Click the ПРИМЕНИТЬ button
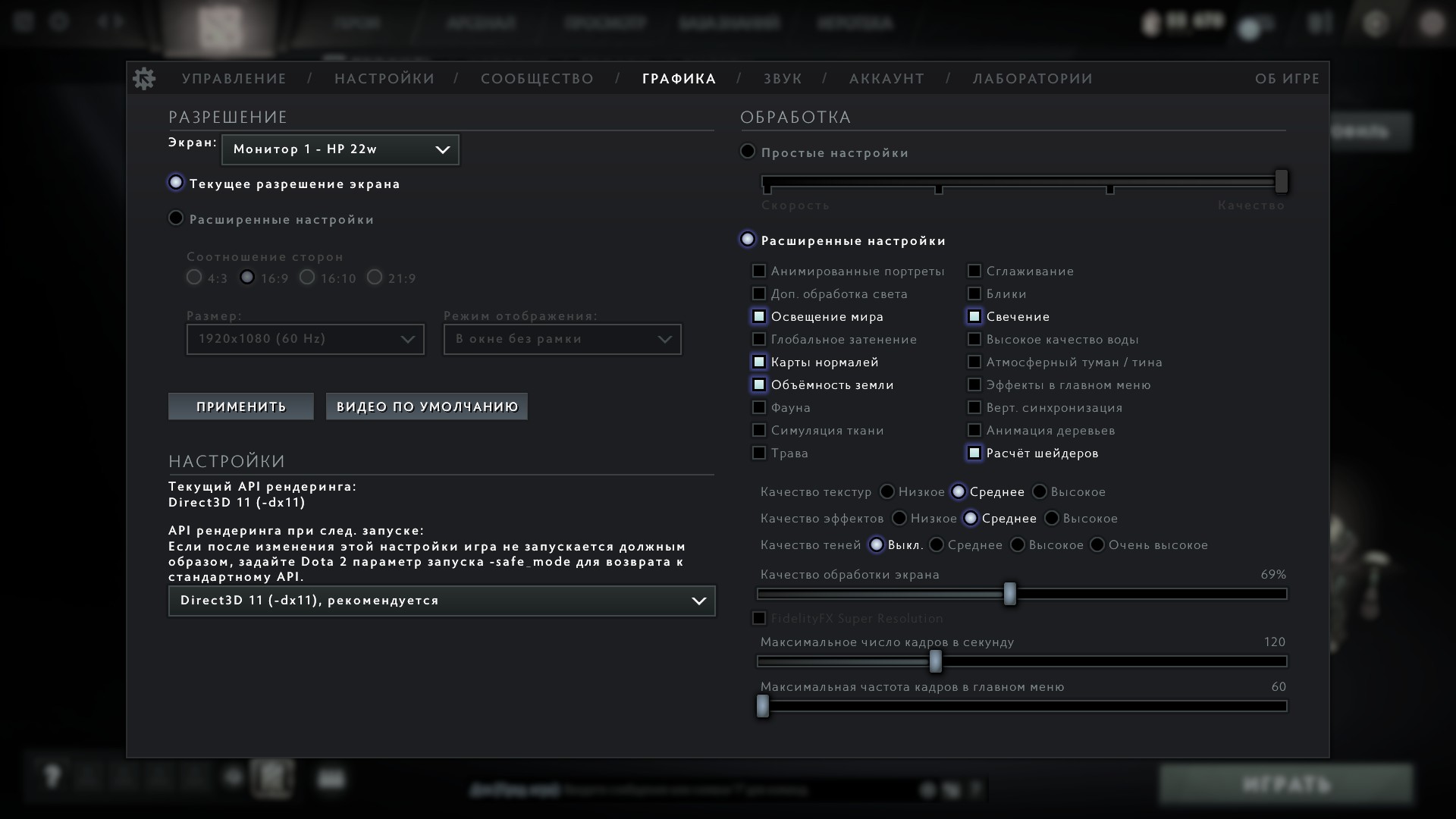Screen dimensions: 1456x819 pyautogui.click(x=241, y=406)
